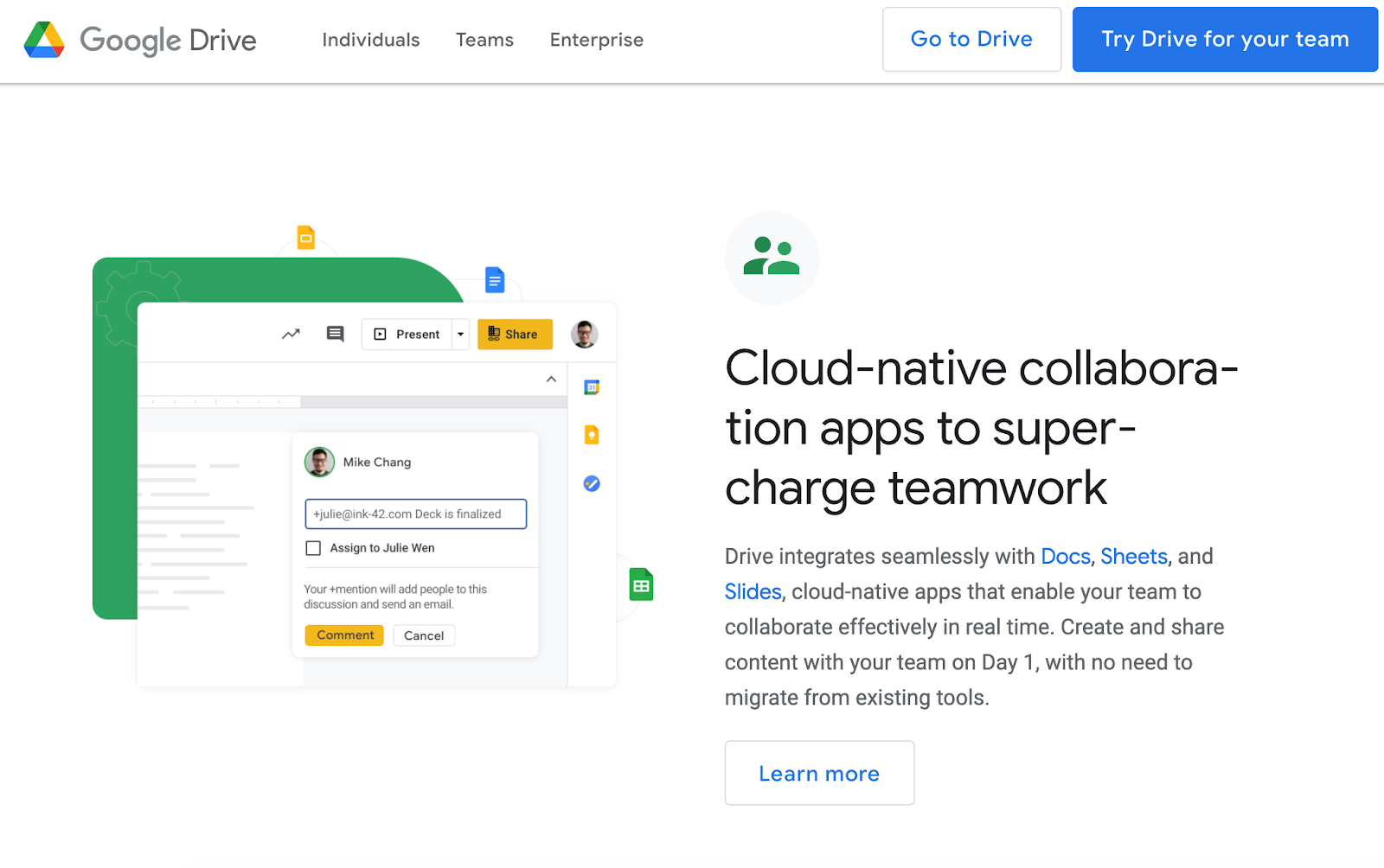
Task: Click the comment text field mentioning julie
Action: point(415,514)
